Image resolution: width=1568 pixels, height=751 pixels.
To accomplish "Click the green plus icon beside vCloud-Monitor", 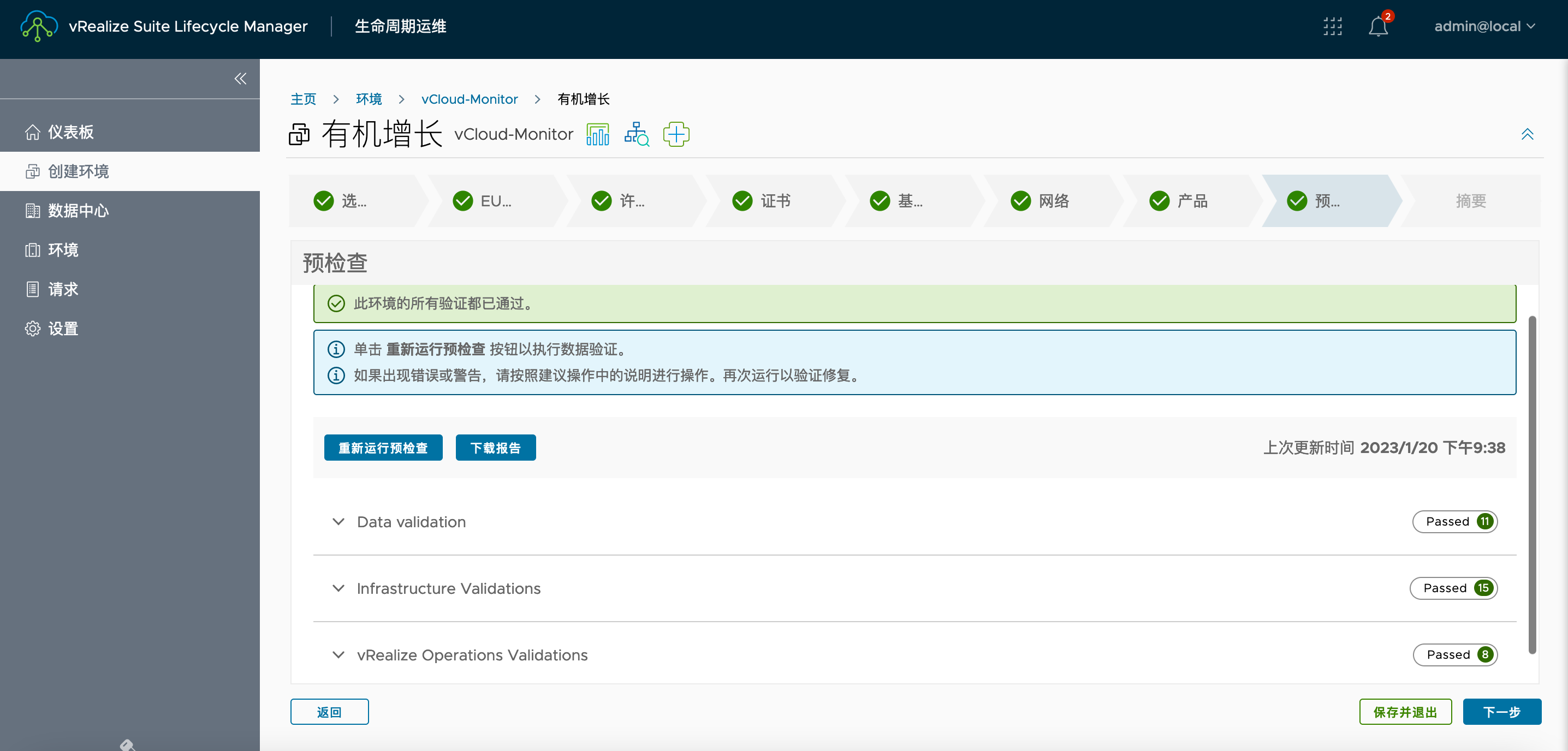I will 676,134.
